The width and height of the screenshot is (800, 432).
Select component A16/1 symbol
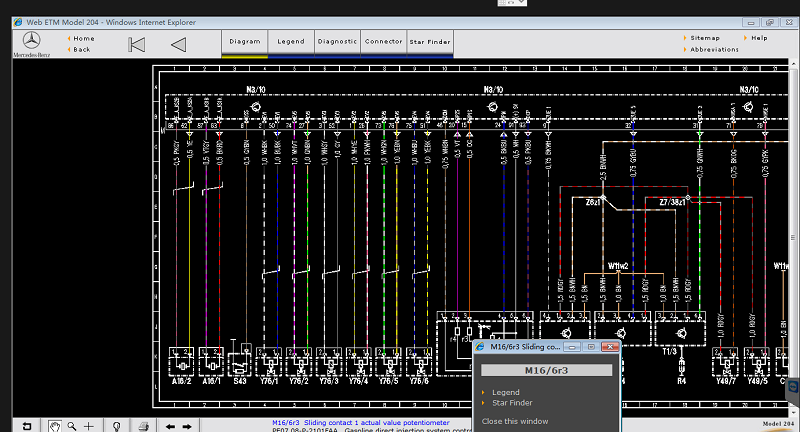pos(211,362)
